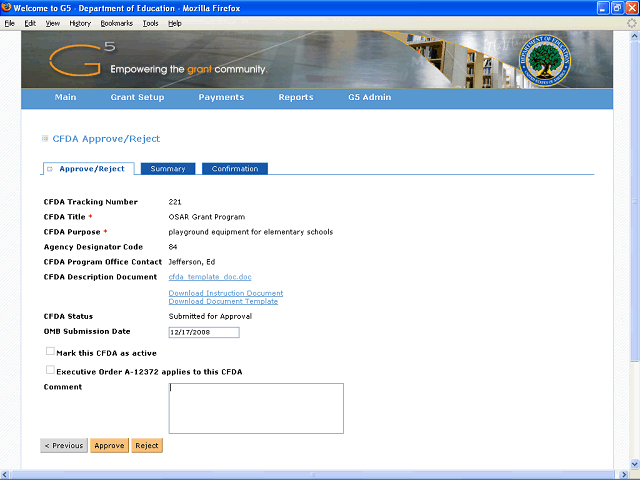Click the CFDA Description Document label

[x=100, y=277]
